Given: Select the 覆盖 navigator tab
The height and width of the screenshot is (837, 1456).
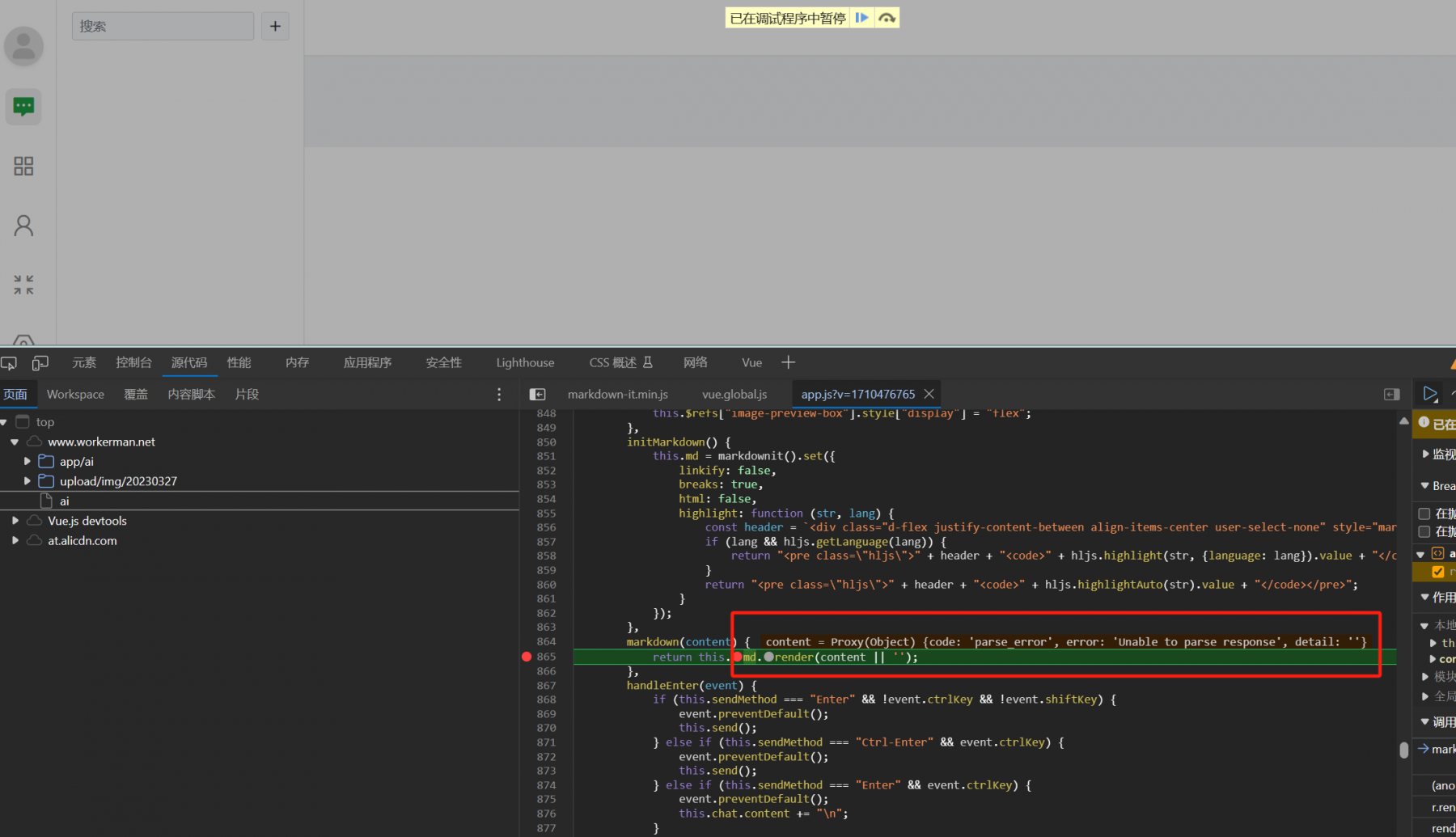Looking at the screenshot, I should (136, 394).
